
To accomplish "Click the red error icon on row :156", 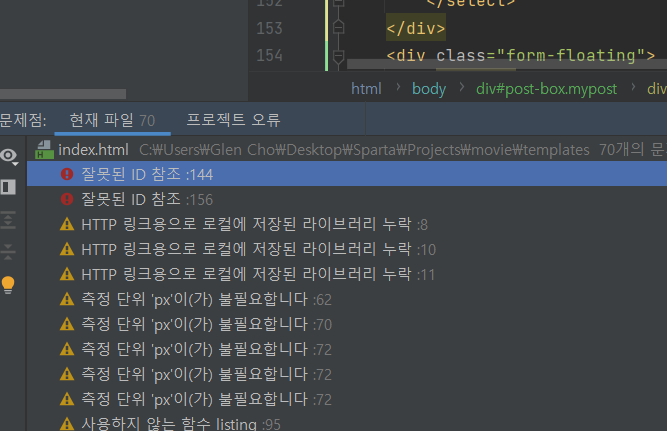I will (67, 199).
